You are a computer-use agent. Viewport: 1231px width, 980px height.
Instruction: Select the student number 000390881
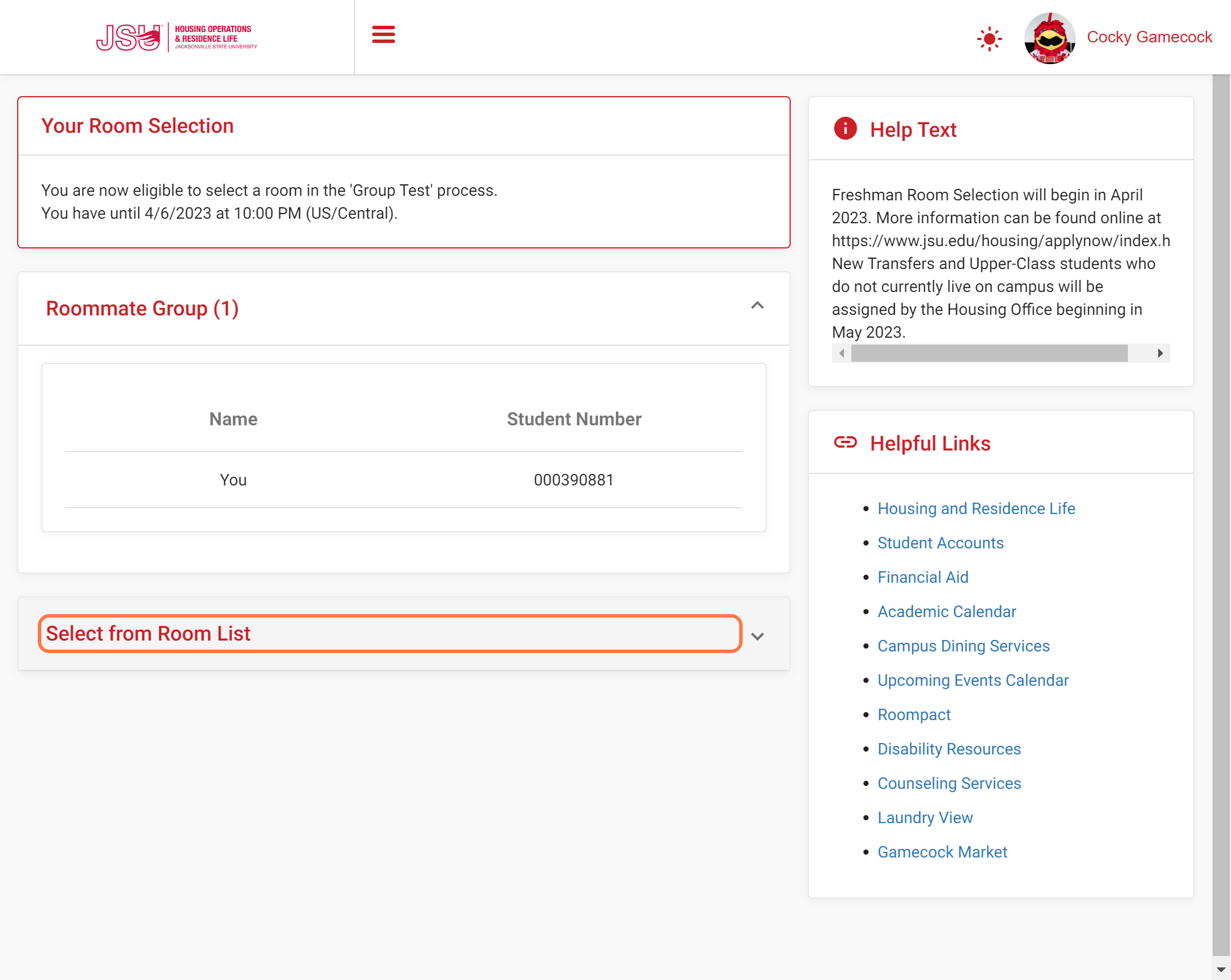[x=573, y=480]
